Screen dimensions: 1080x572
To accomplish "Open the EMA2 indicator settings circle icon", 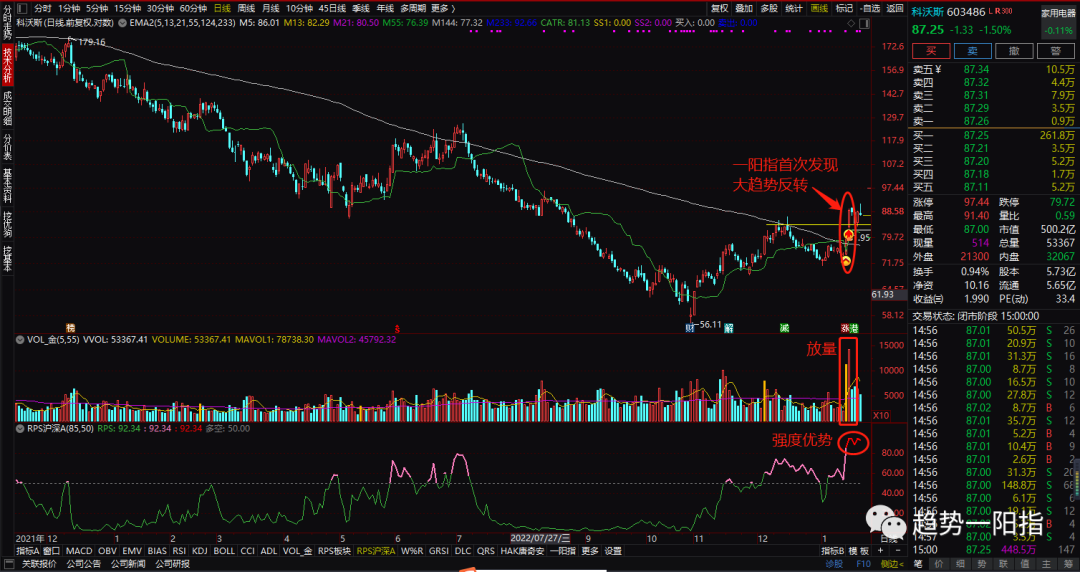I will (123, 23).
